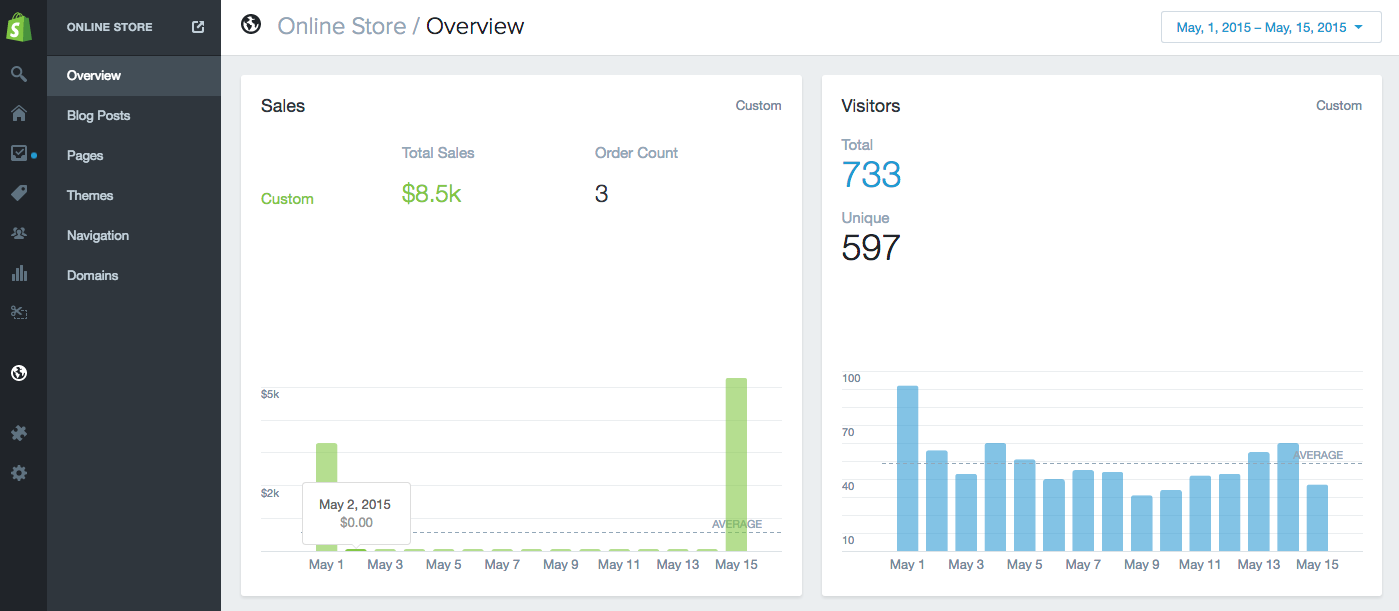Click the Online Store breadcrumb link

343,26
